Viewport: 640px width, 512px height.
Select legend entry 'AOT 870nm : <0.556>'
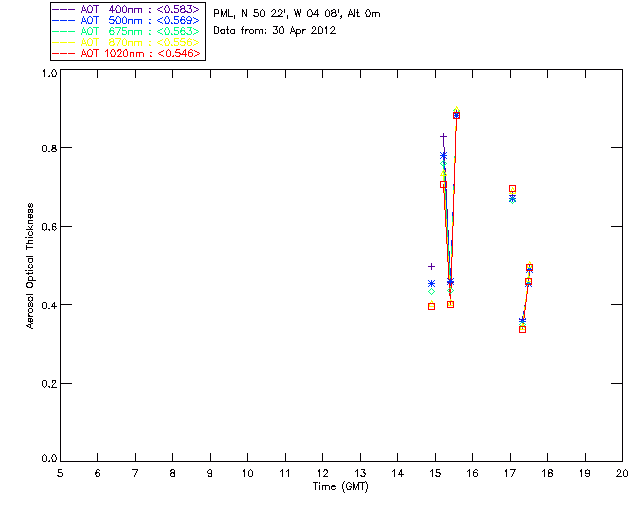pyautogui.click(x=127, y=42)
